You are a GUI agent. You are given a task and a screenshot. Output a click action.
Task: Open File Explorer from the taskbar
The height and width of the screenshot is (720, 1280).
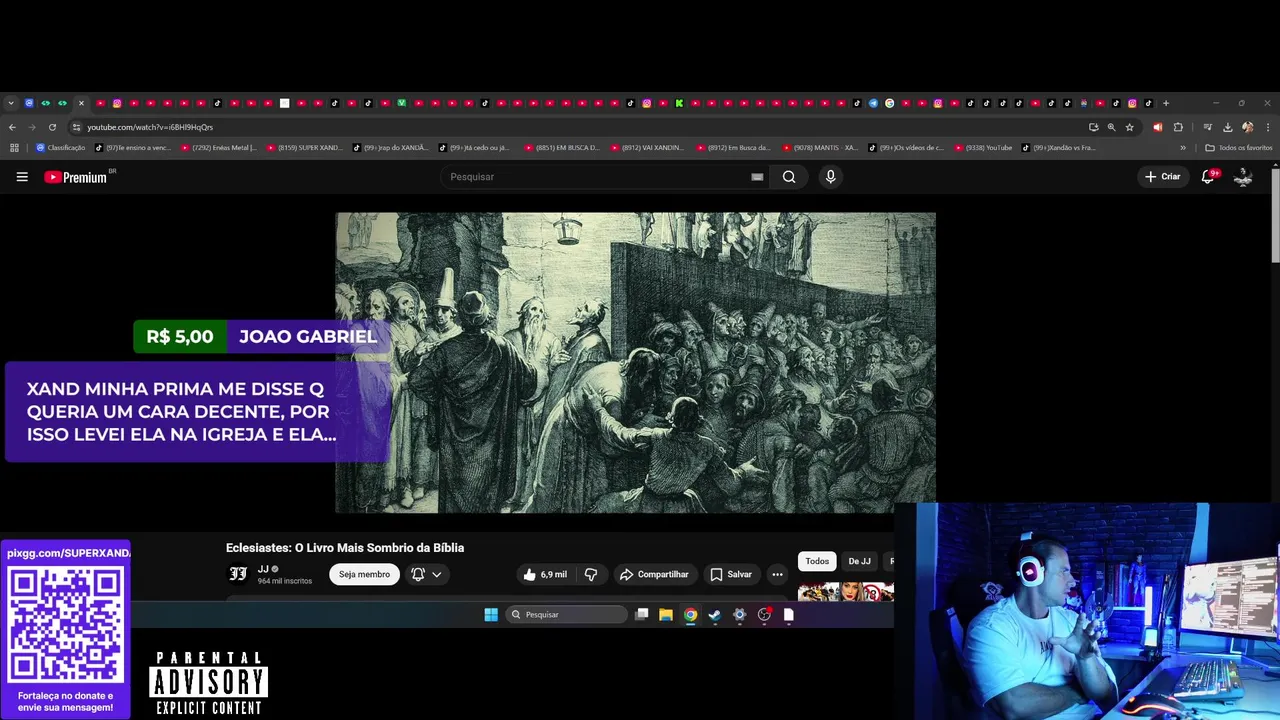[665, 615]
